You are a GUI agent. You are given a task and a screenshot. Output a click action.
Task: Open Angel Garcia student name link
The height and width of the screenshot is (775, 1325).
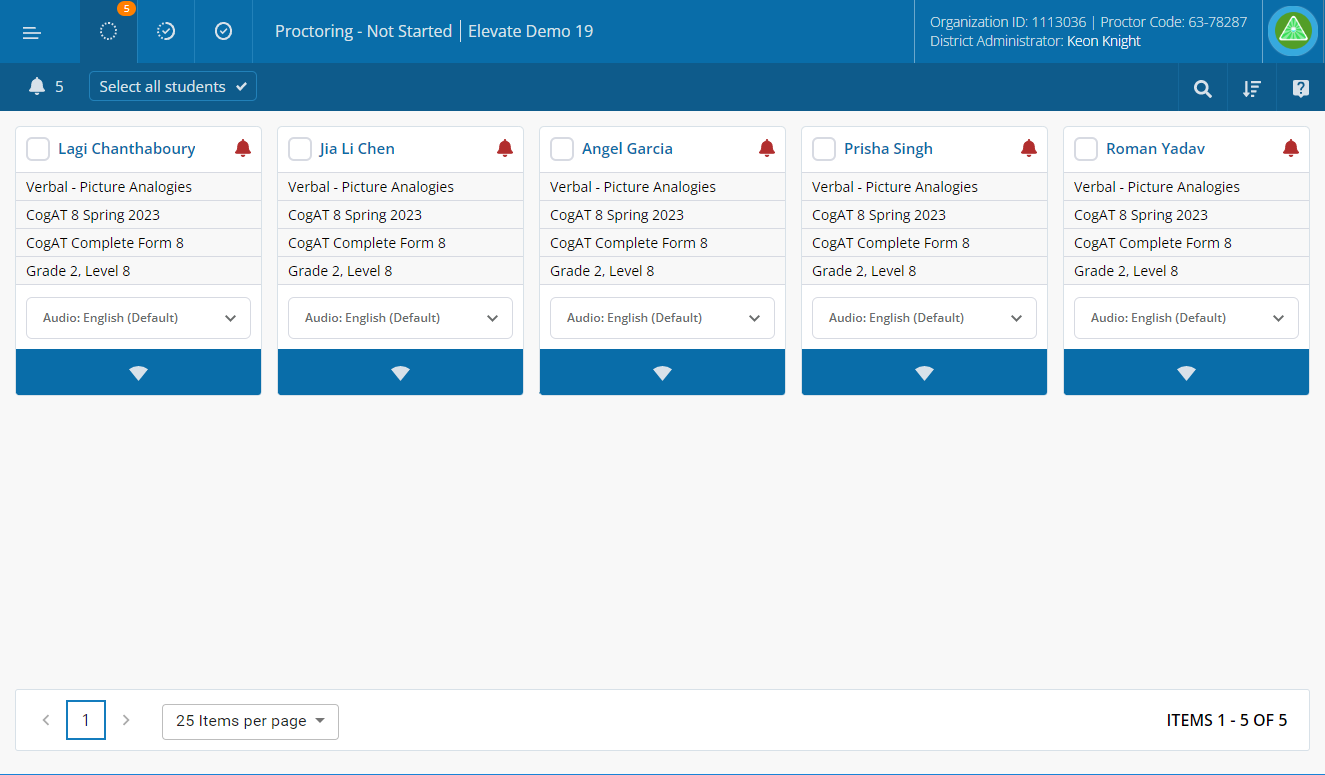pos(627,149)
